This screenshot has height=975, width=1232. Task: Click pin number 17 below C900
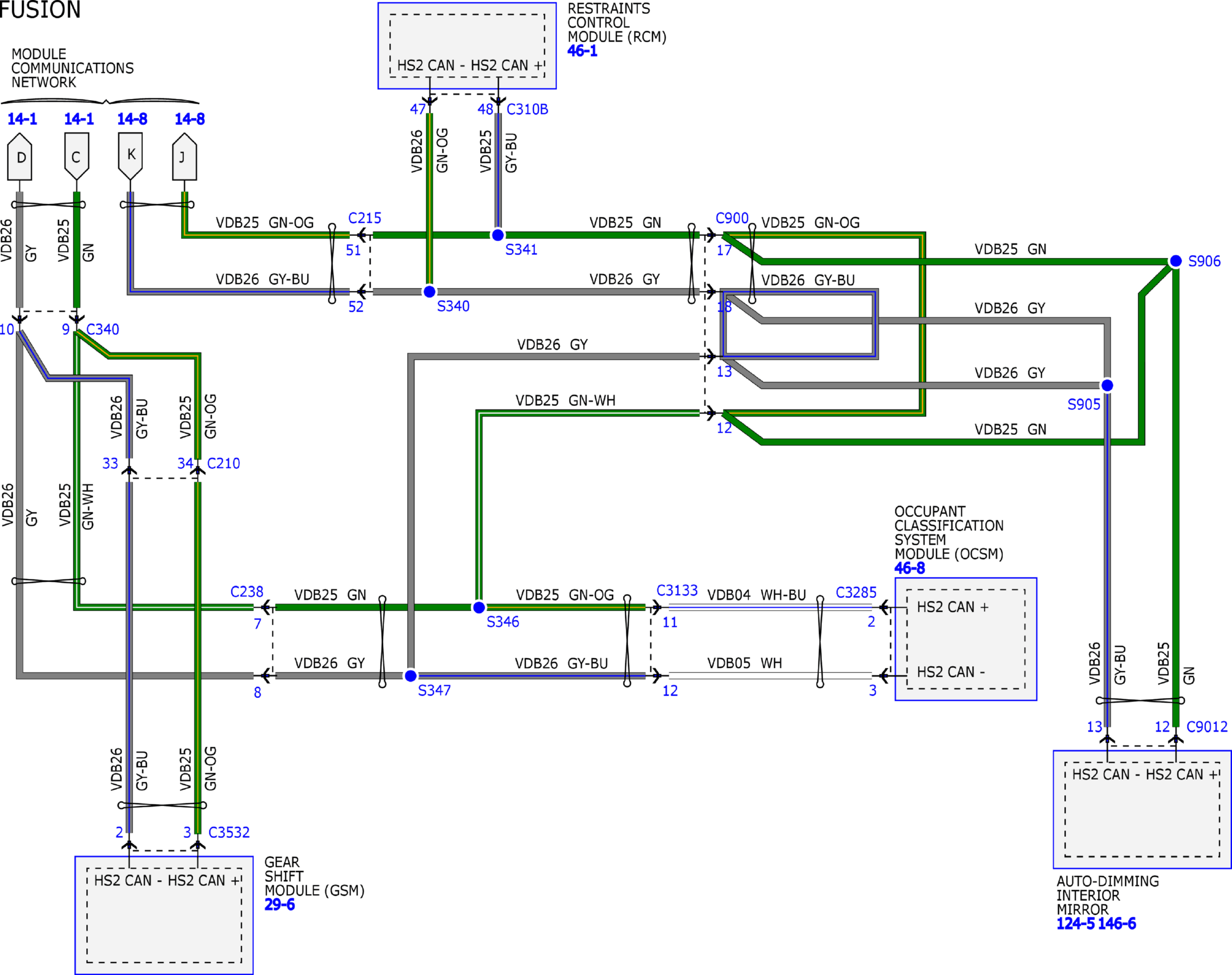724,251
